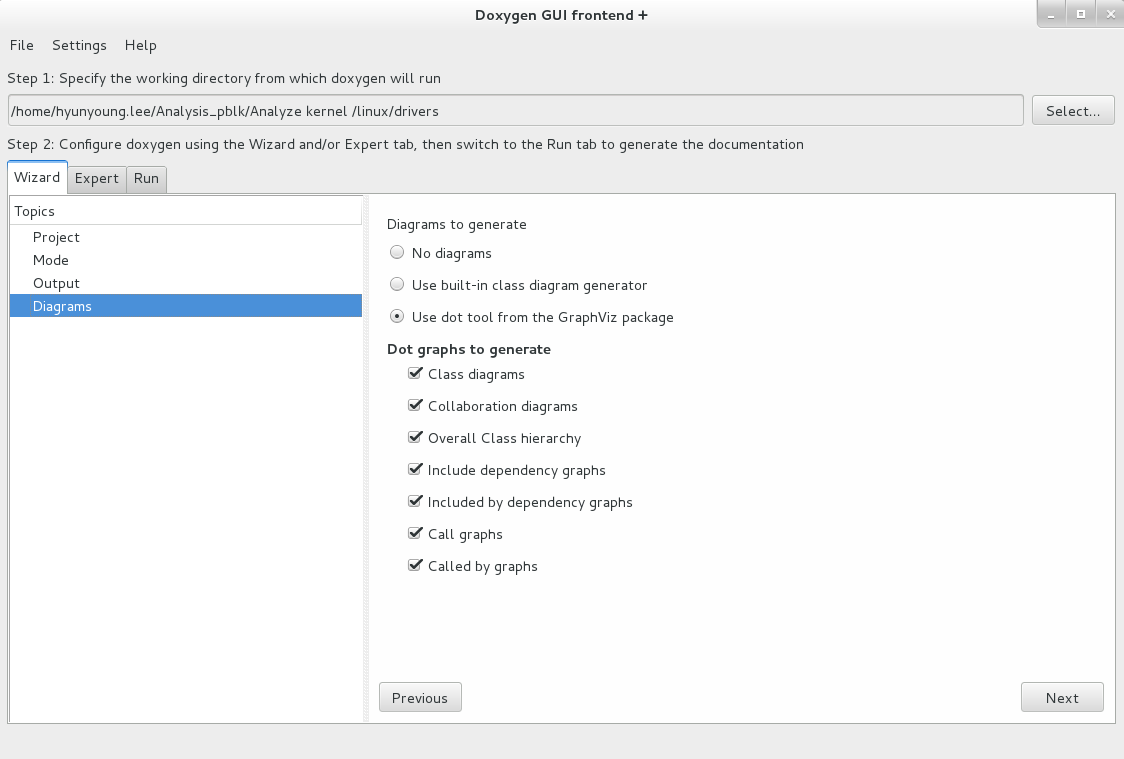Click the Select... directory button
Viewport: 1124px width, 759px height.
pyautogui.click(x=1073, y=110)
